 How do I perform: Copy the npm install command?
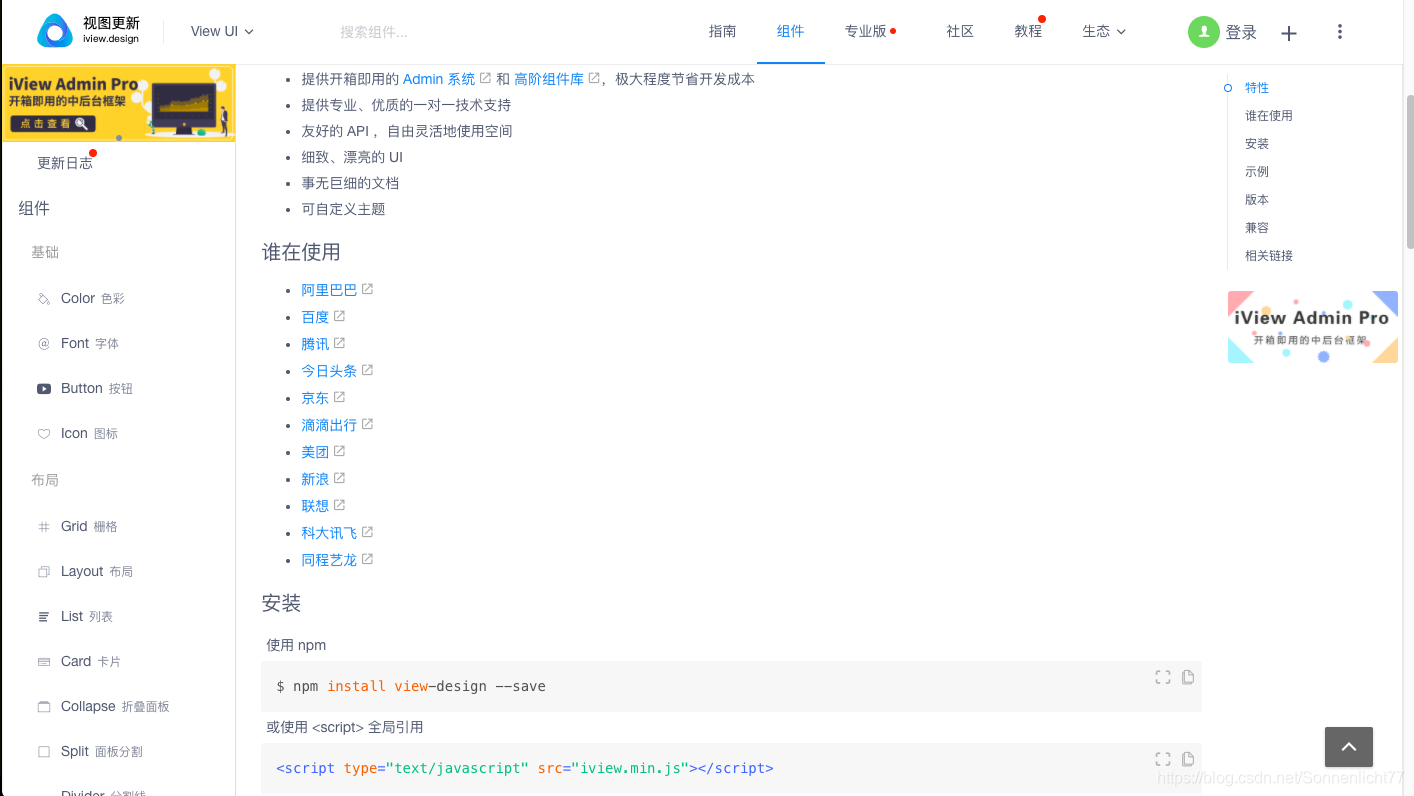(1188, 677)
